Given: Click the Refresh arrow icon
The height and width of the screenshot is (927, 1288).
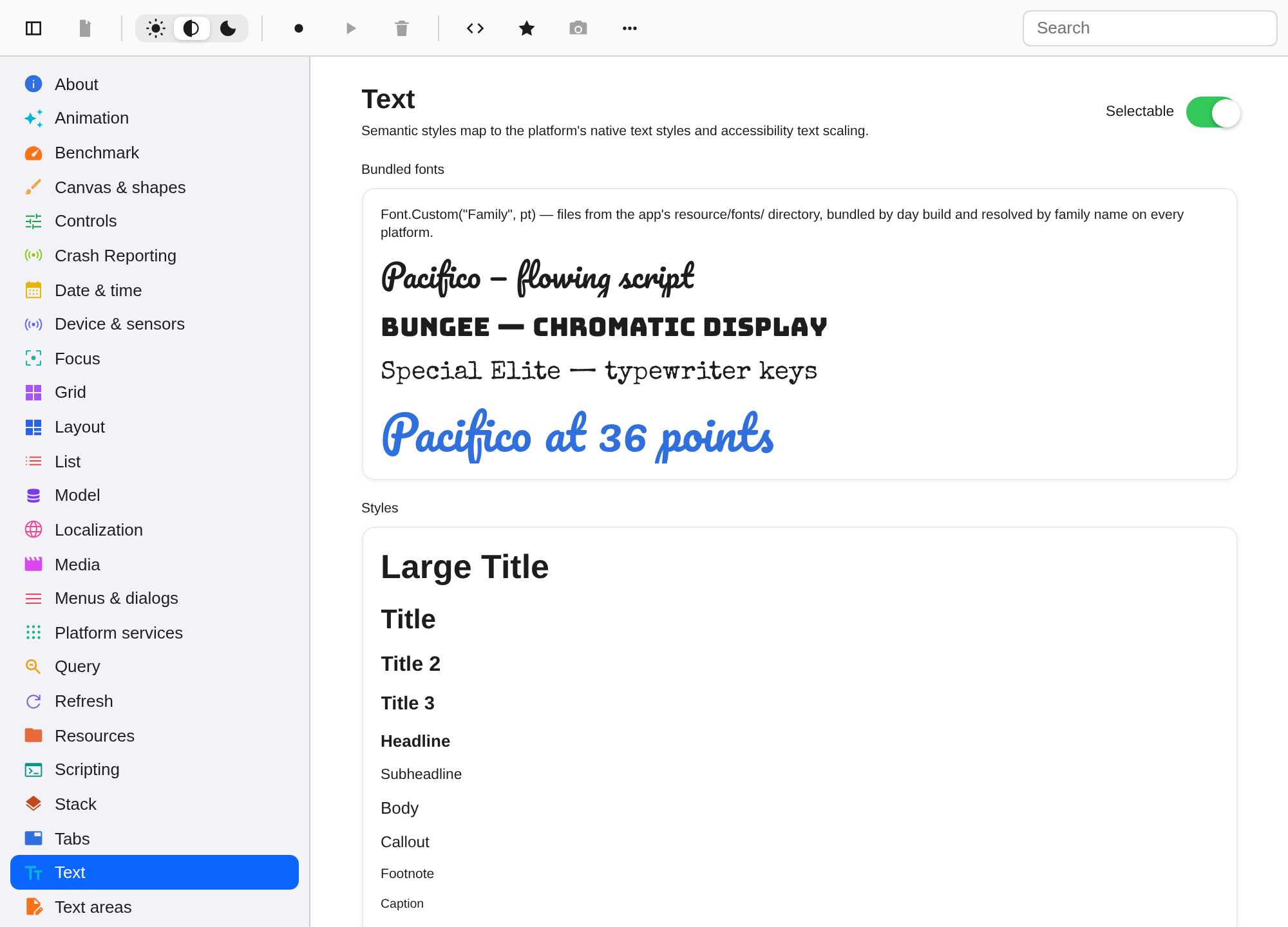Looking at the screenshot, I should [x=33, y=702].
